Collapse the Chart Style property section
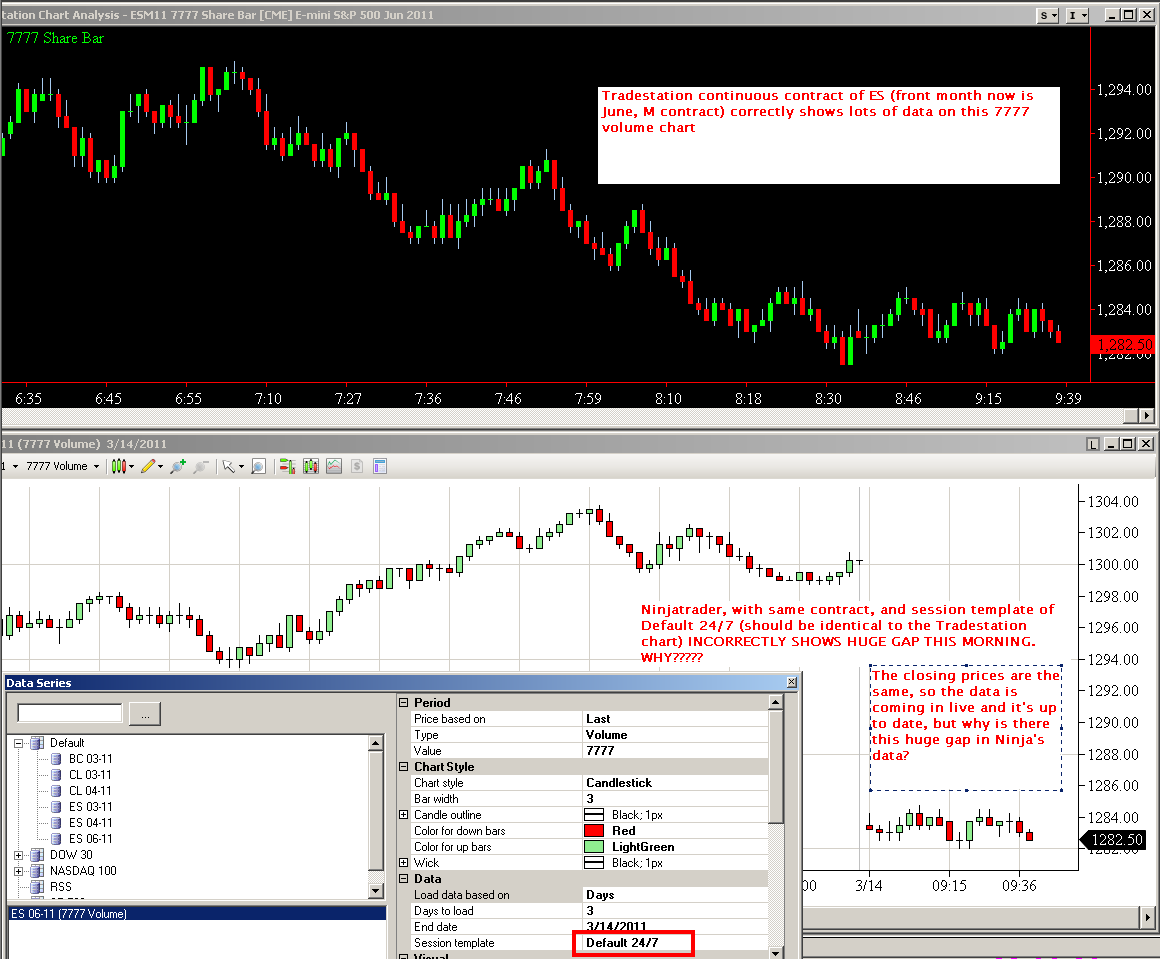This screenshot has height=959, width=1160. 404,767
